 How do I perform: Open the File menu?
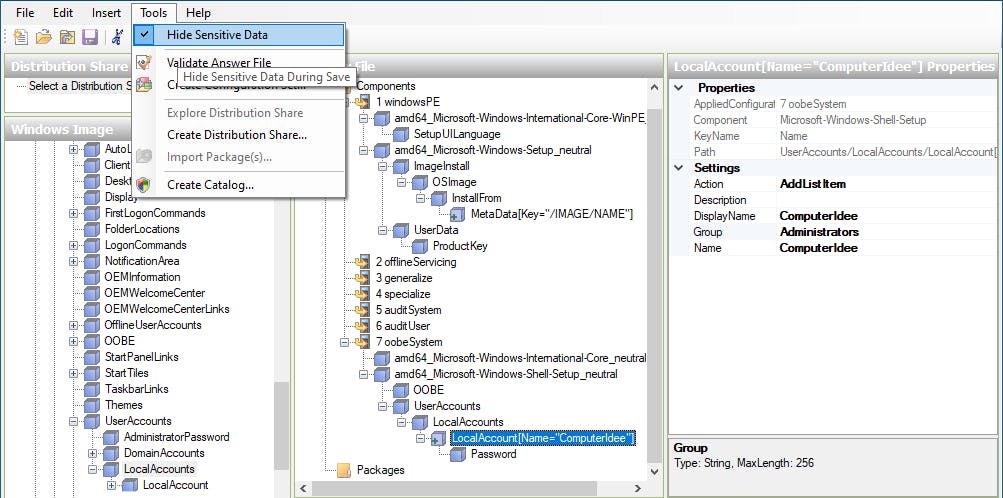[x=25, y=13]
